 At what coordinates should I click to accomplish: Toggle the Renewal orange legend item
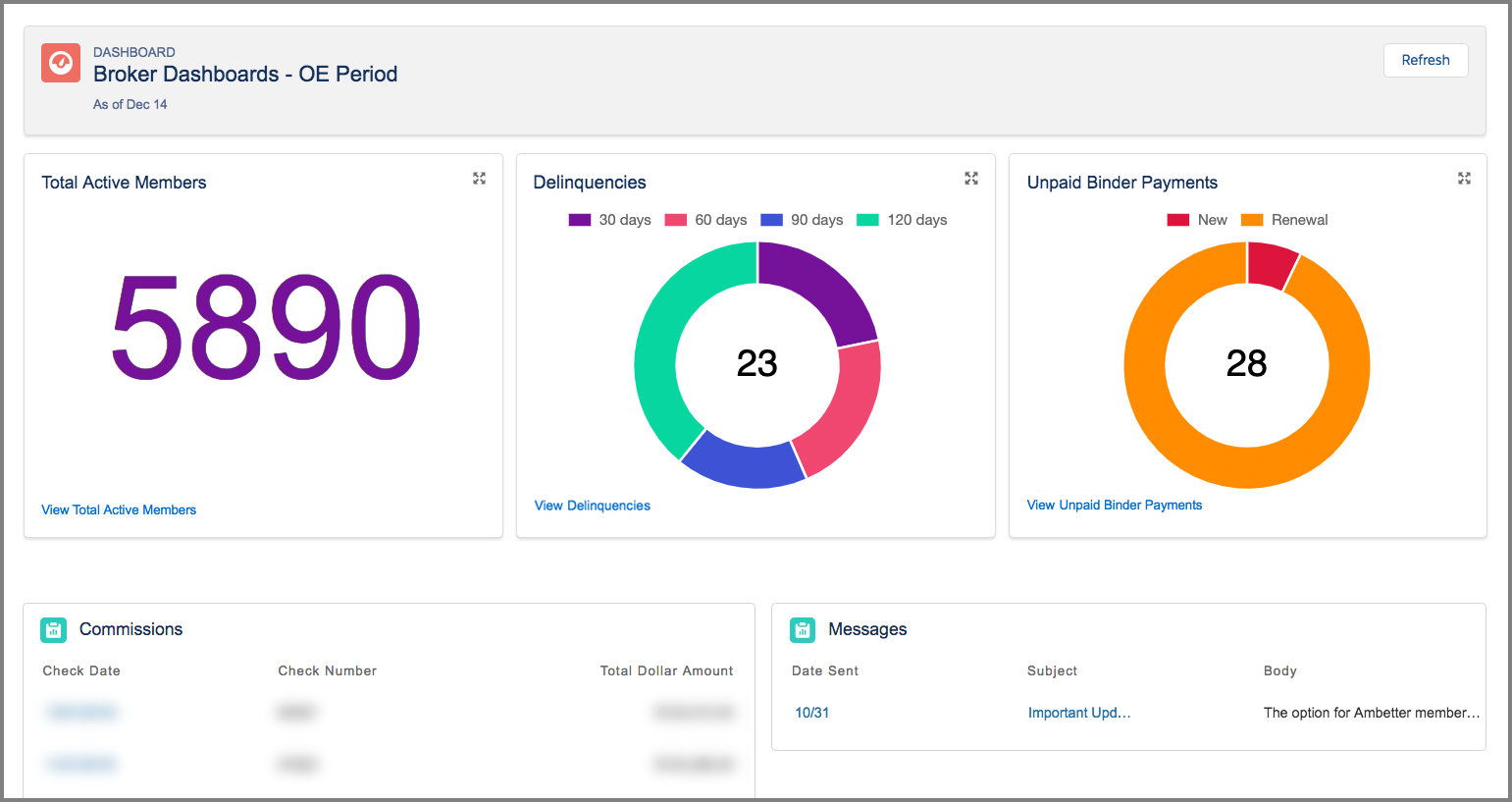point(1284,220)
